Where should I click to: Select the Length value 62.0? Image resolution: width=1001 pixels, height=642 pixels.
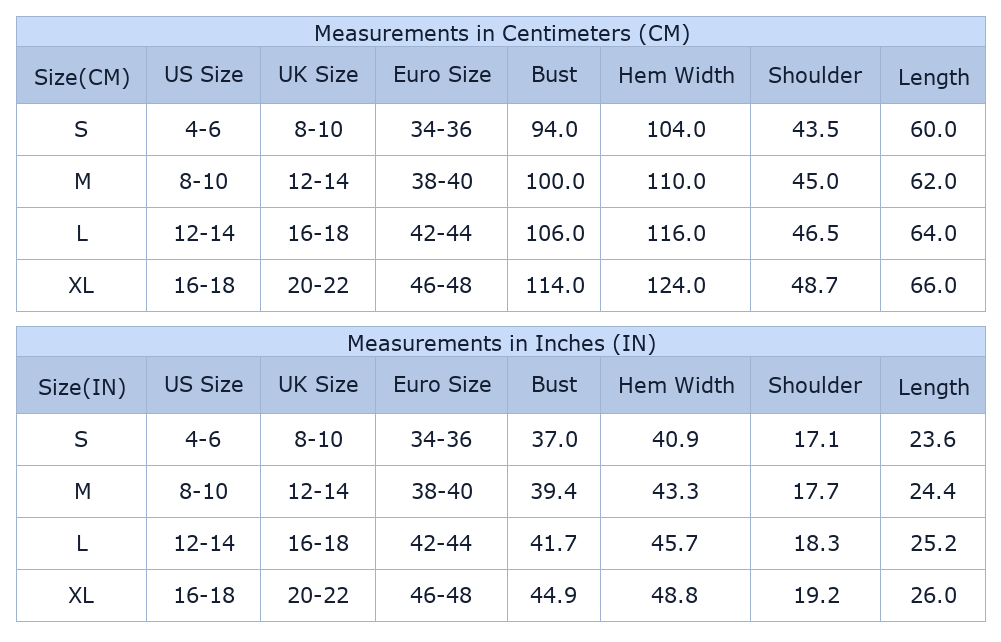(x=933, y=181)
